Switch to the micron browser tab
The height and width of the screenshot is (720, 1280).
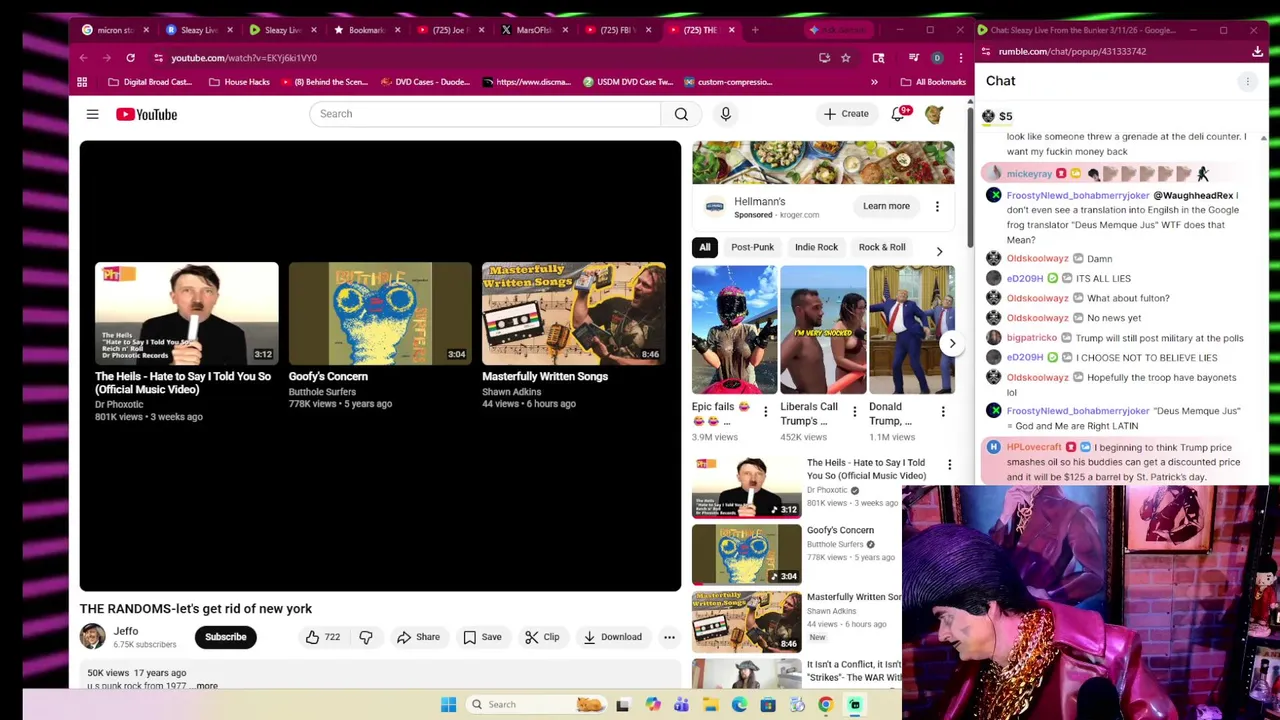click(115, 30)
